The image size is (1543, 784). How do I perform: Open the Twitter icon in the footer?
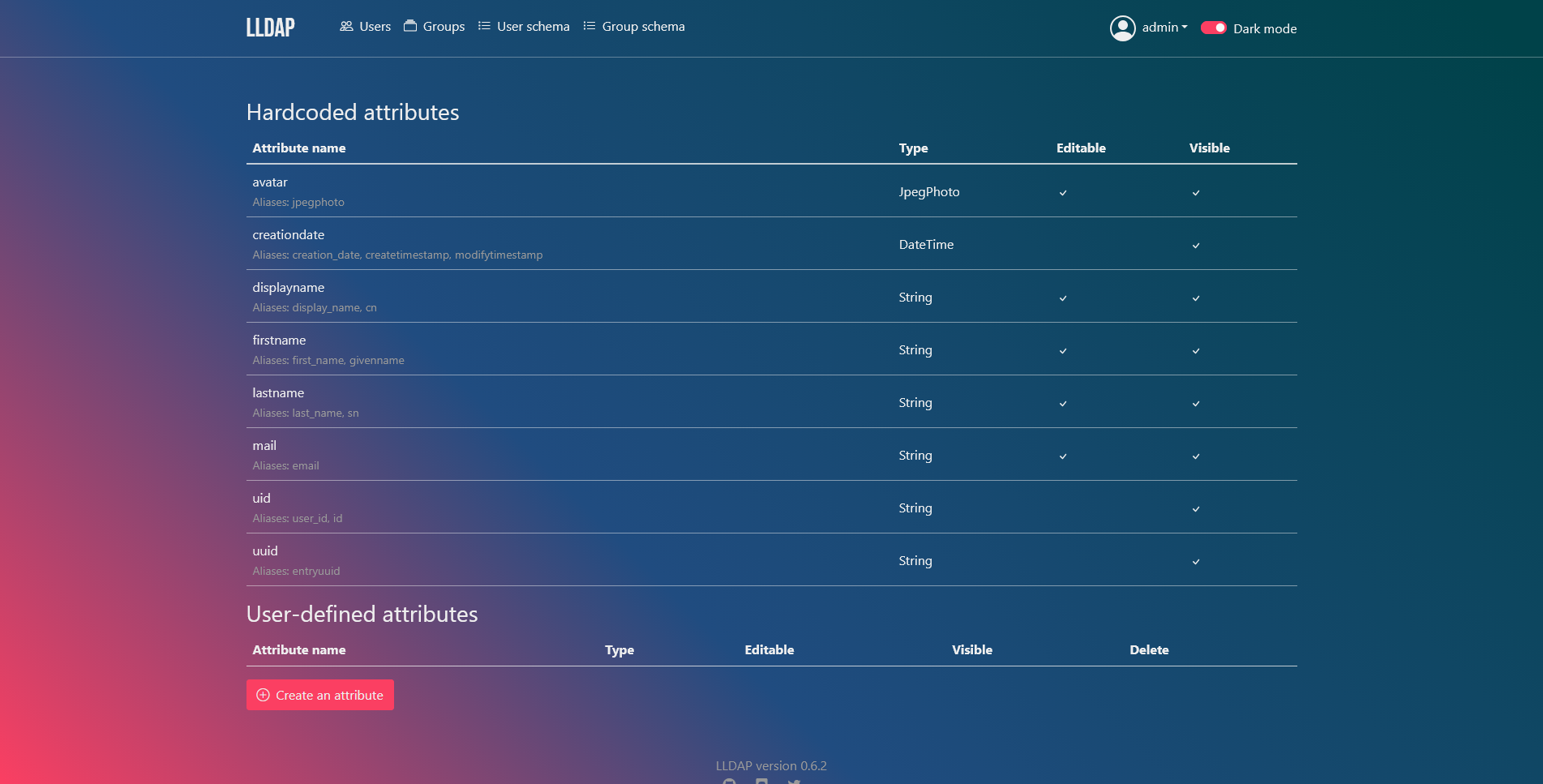(x=795, y=781)
